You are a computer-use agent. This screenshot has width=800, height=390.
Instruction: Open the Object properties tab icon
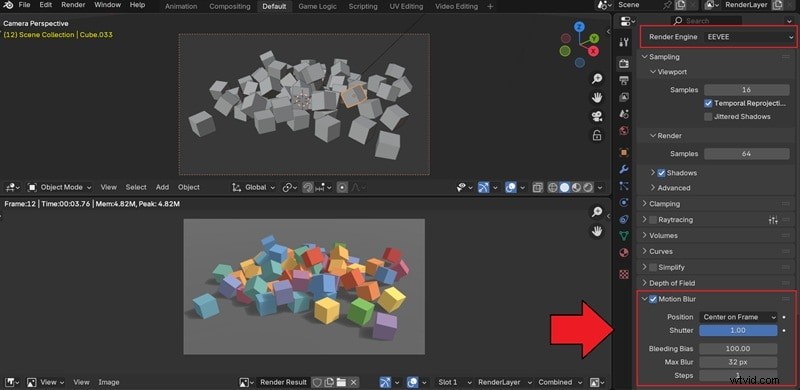[623, 152]
